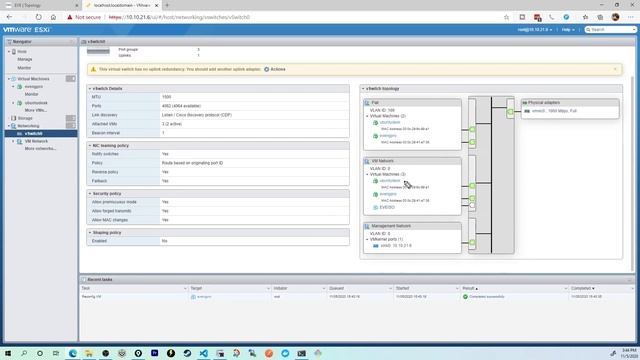This screenshot has height=360, width=640.
Task: Switch to the first browser tab
Action: coord(41,5)
